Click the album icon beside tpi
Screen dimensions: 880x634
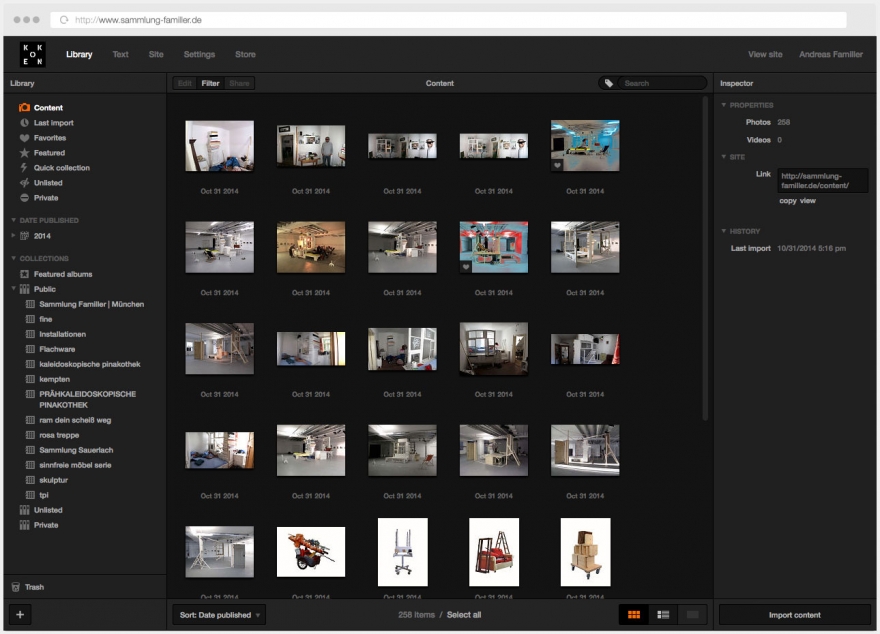[30, 495]
